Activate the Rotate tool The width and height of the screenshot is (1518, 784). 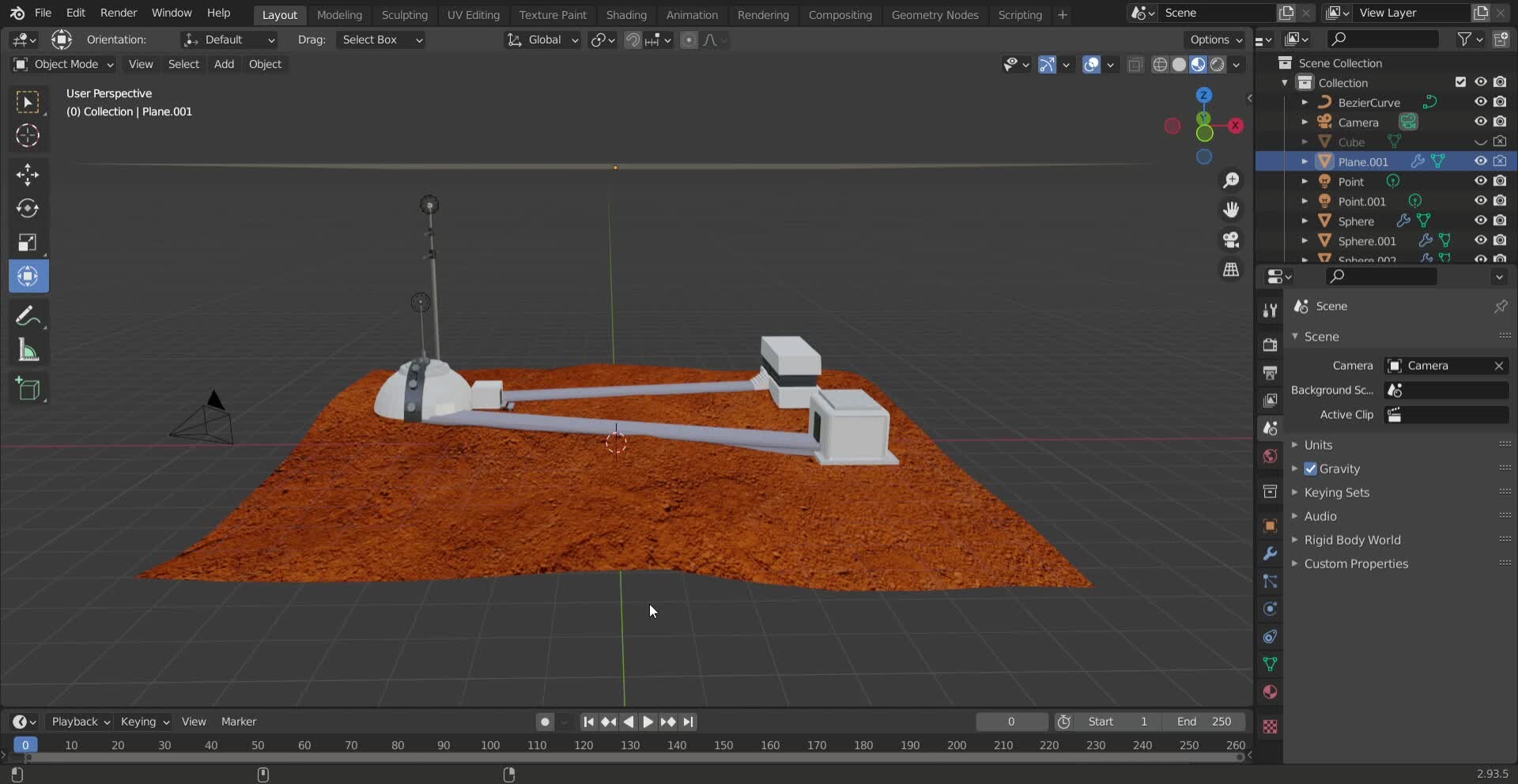(28, 208)
